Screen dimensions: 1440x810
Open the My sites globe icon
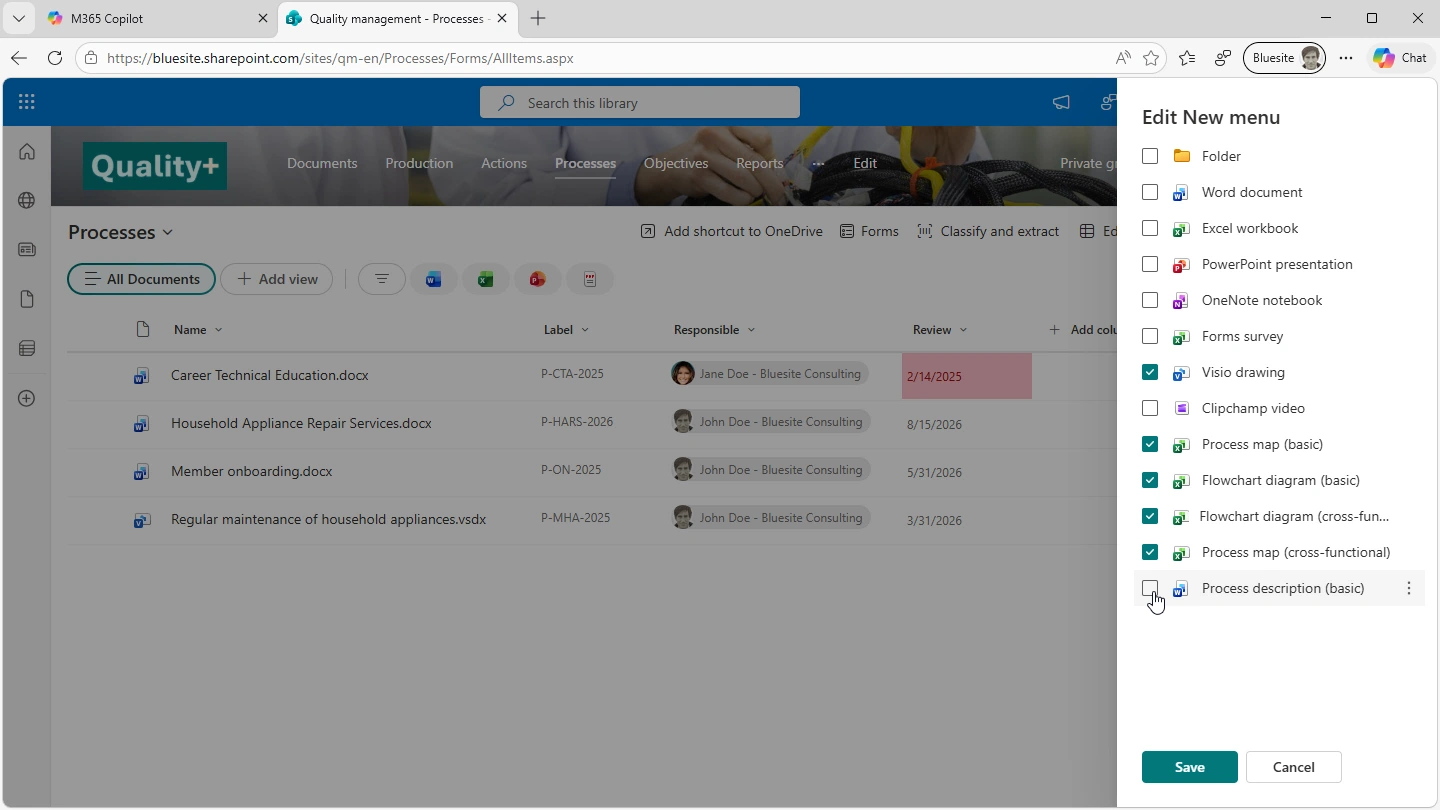[27, 200]
